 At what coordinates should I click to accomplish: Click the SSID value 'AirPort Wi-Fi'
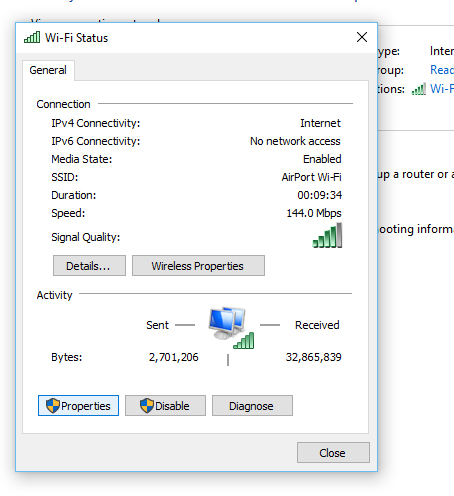[x=311, y=177]
